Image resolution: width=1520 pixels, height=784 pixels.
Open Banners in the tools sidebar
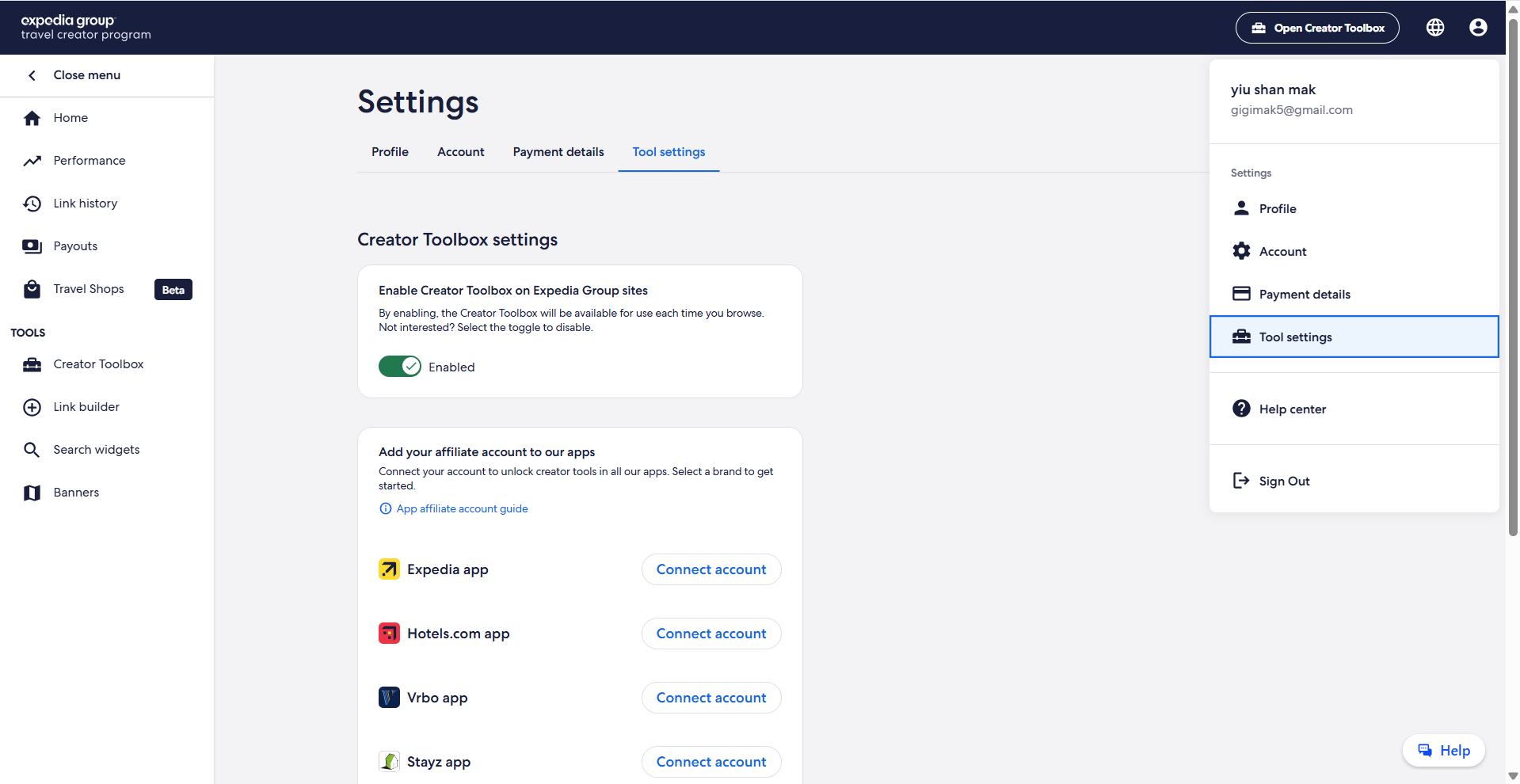[x=76, y=493]
